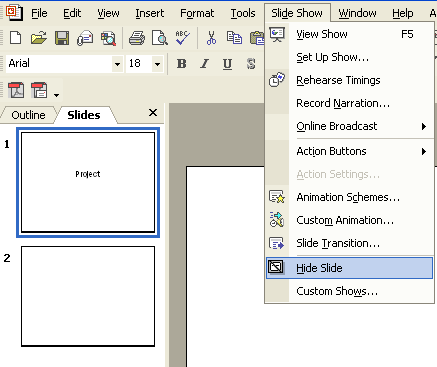437x367 pixels.
Task: Toggle Italic formatting
Action: (205, 63)
